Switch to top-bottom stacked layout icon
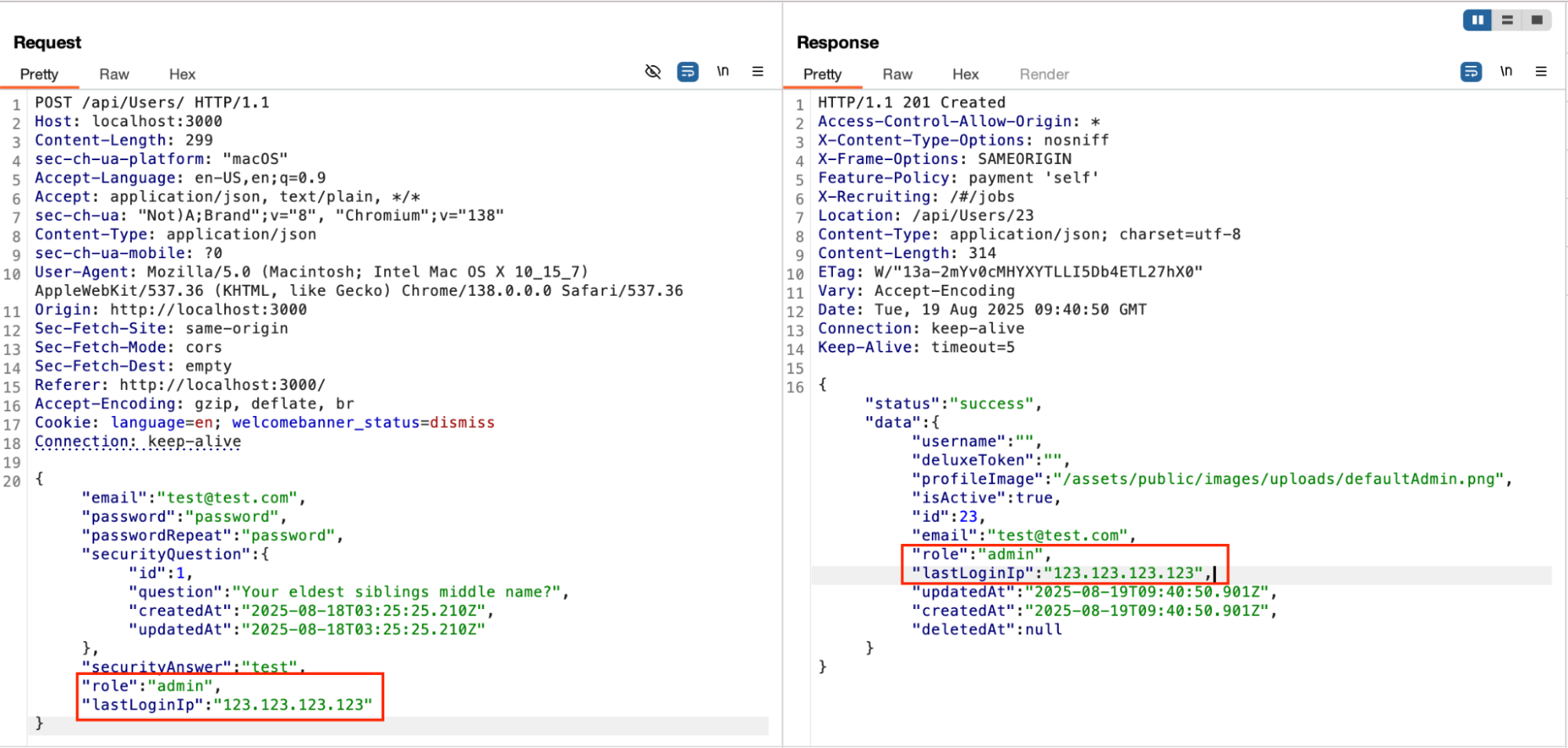Image resolution: width=1568 pixels, height=748 pixels. pyautogui.click(x=1507, y=20)
